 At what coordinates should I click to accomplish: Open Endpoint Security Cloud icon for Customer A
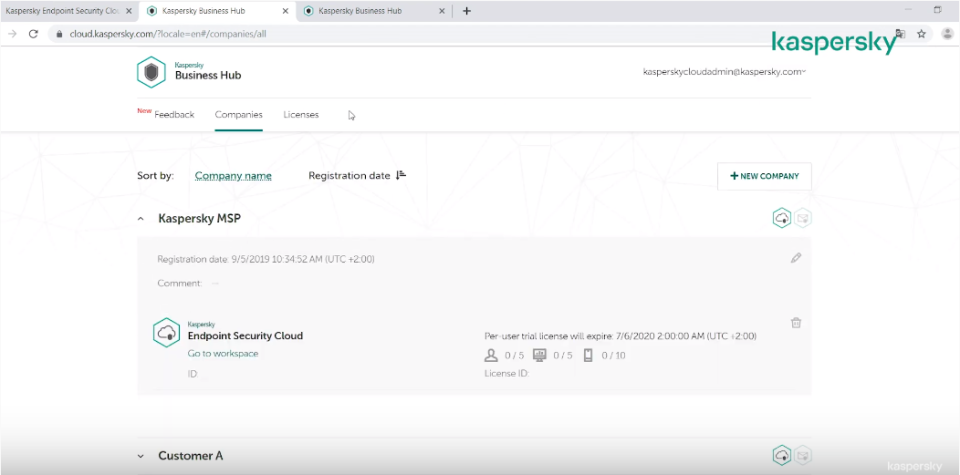[782, 455]
